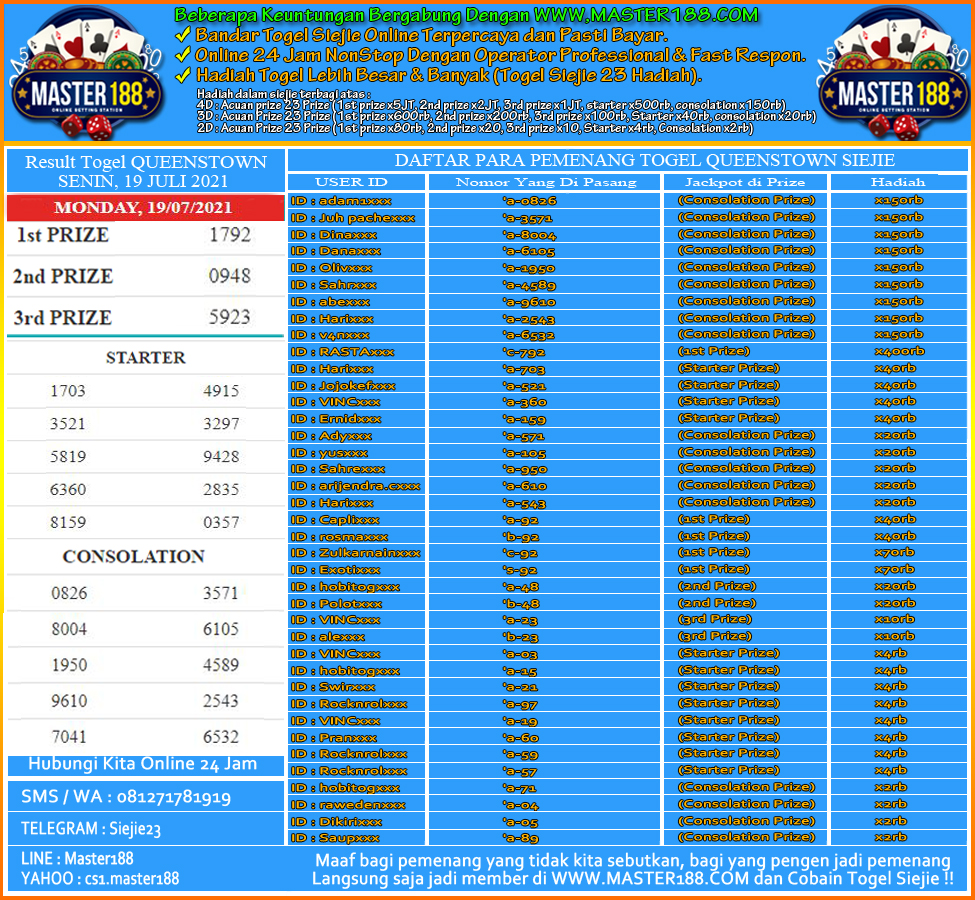This screenshot has width=975, height=900.
Task: Toggle checkmark beside Hadiah Togel Lebih Besar
Action: (183, 75)
